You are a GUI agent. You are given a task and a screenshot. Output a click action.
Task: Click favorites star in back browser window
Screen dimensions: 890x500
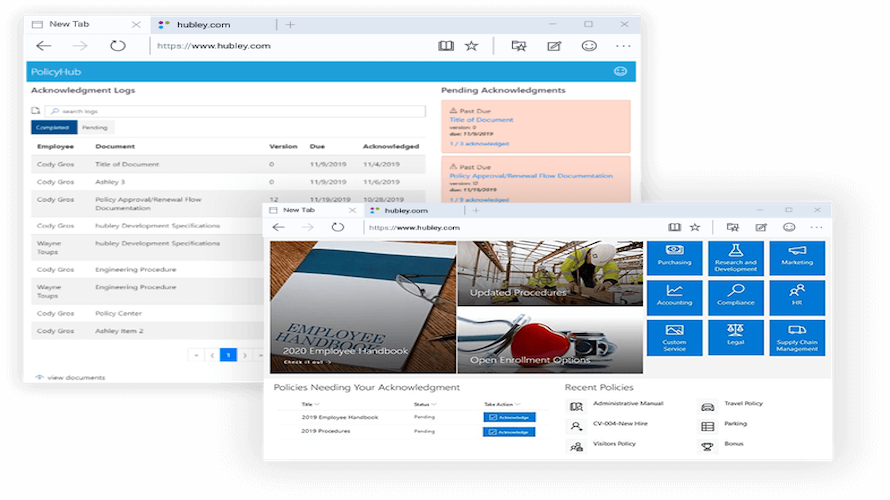coord(472,46)
